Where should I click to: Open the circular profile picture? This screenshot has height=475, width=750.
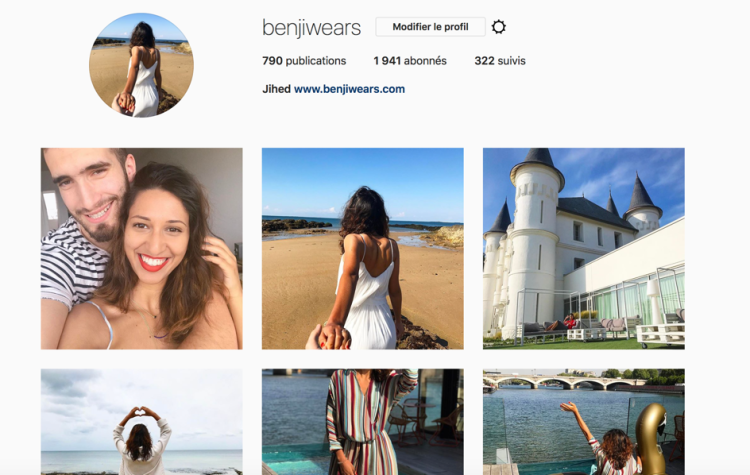(141, 66)
